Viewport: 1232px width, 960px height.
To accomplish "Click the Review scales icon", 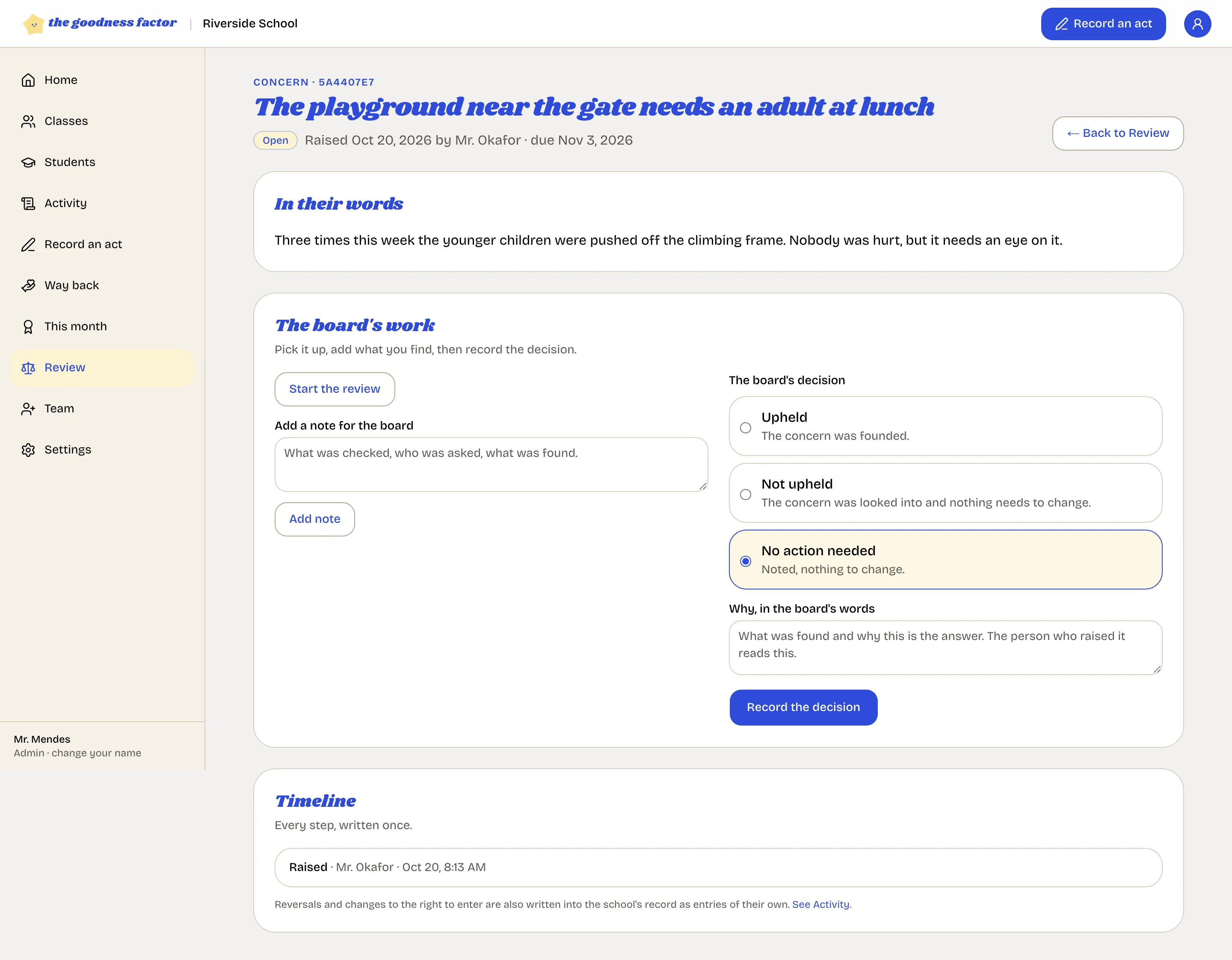I will coord(28,368).
